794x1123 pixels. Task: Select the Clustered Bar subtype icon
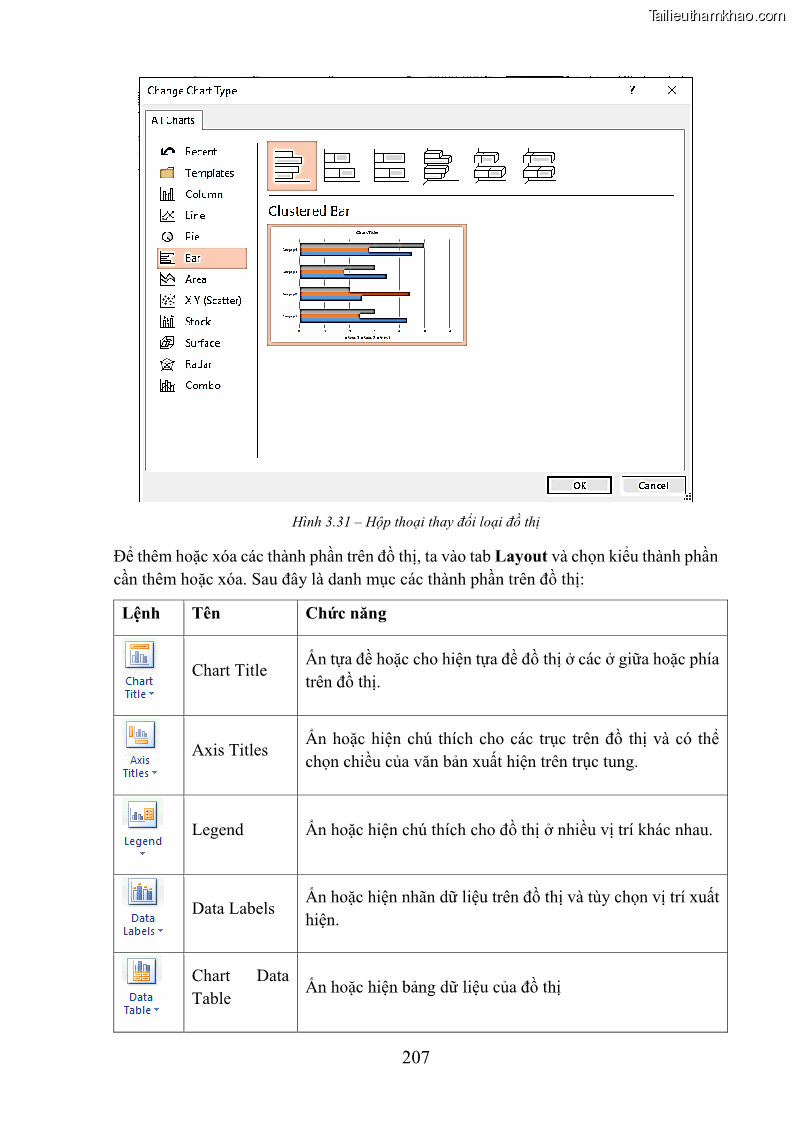click(x=291, y=166)
